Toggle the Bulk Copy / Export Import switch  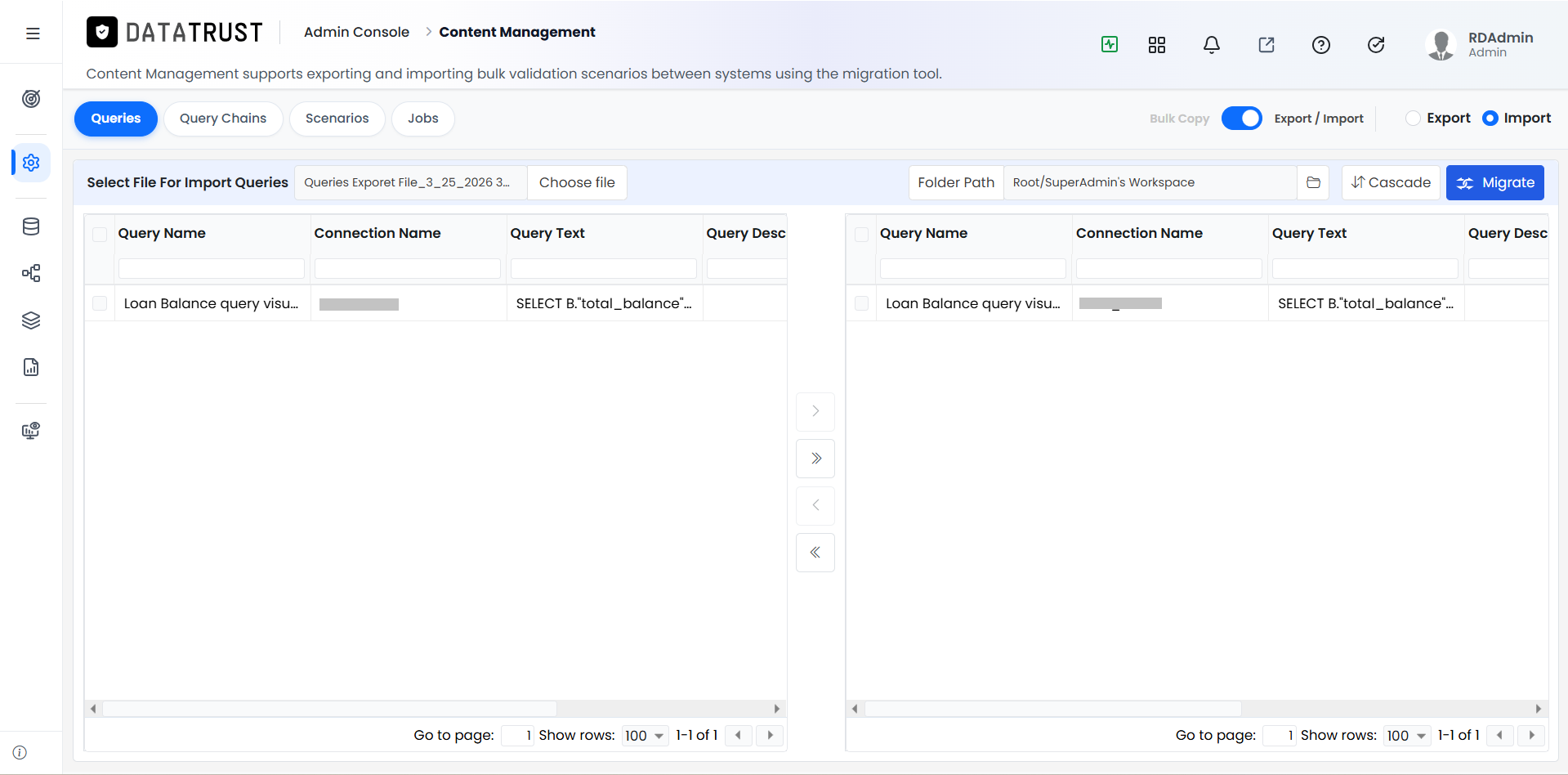1242,119
